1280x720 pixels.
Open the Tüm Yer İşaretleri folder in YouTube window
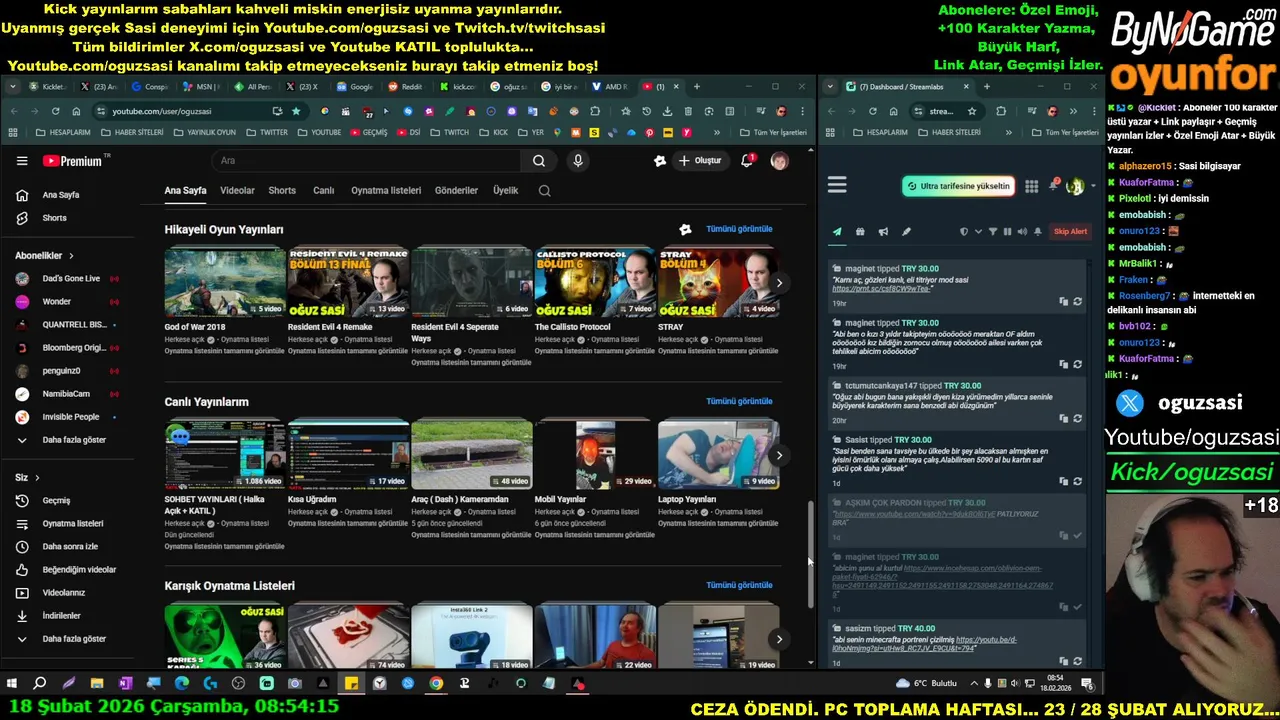point(773,132)
